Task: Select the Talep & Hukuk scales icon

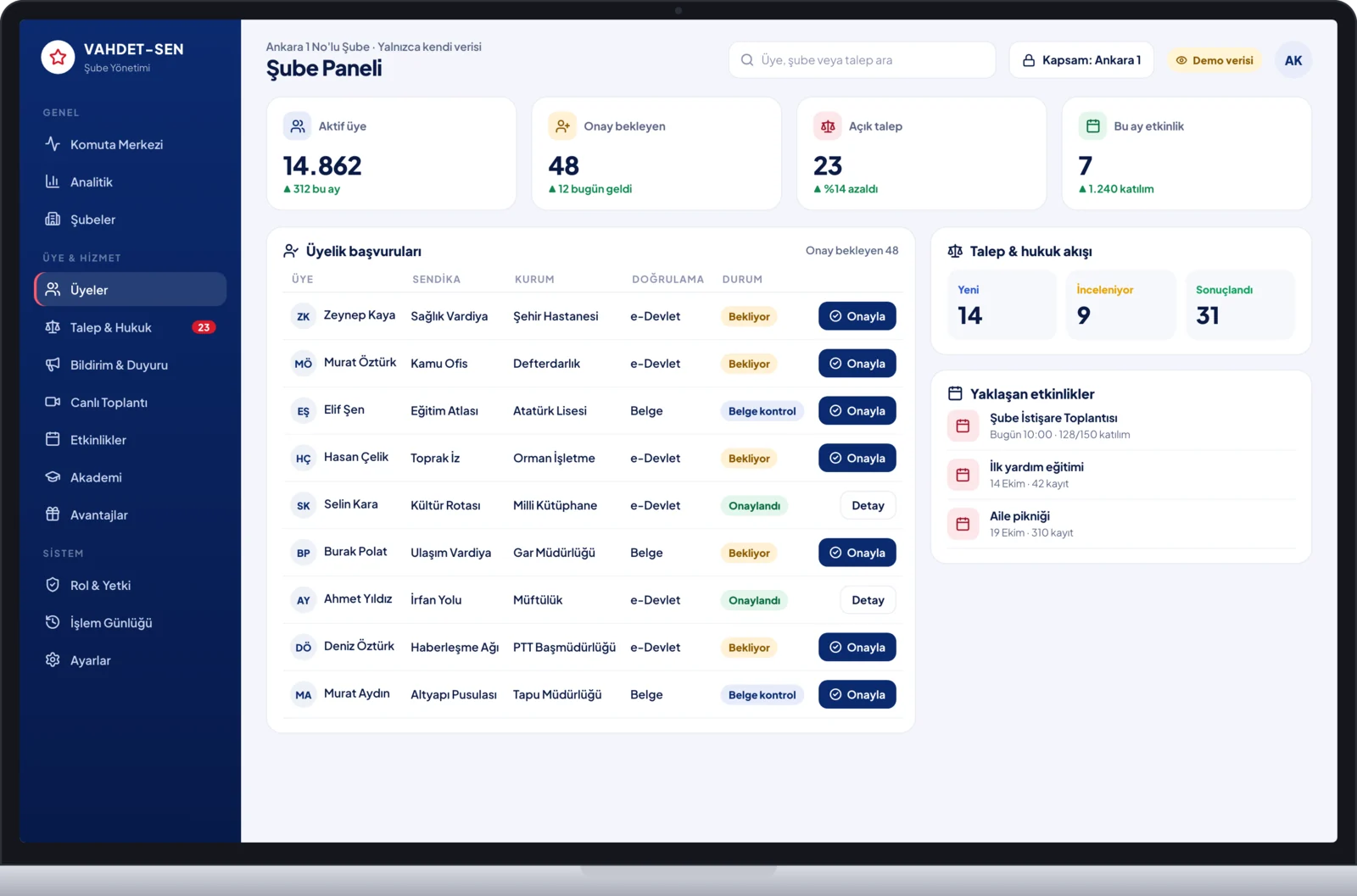Action: pos(53,327)
